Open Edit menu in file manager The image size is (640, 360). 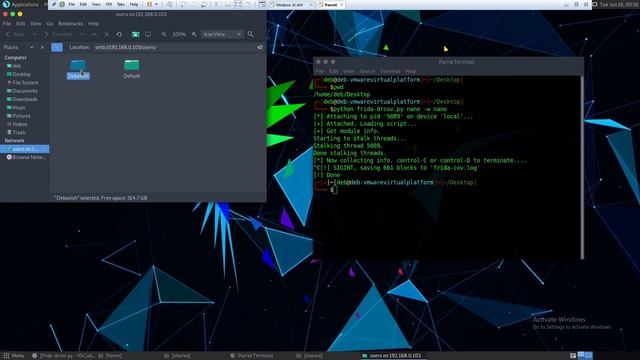[x=20, y=24]
